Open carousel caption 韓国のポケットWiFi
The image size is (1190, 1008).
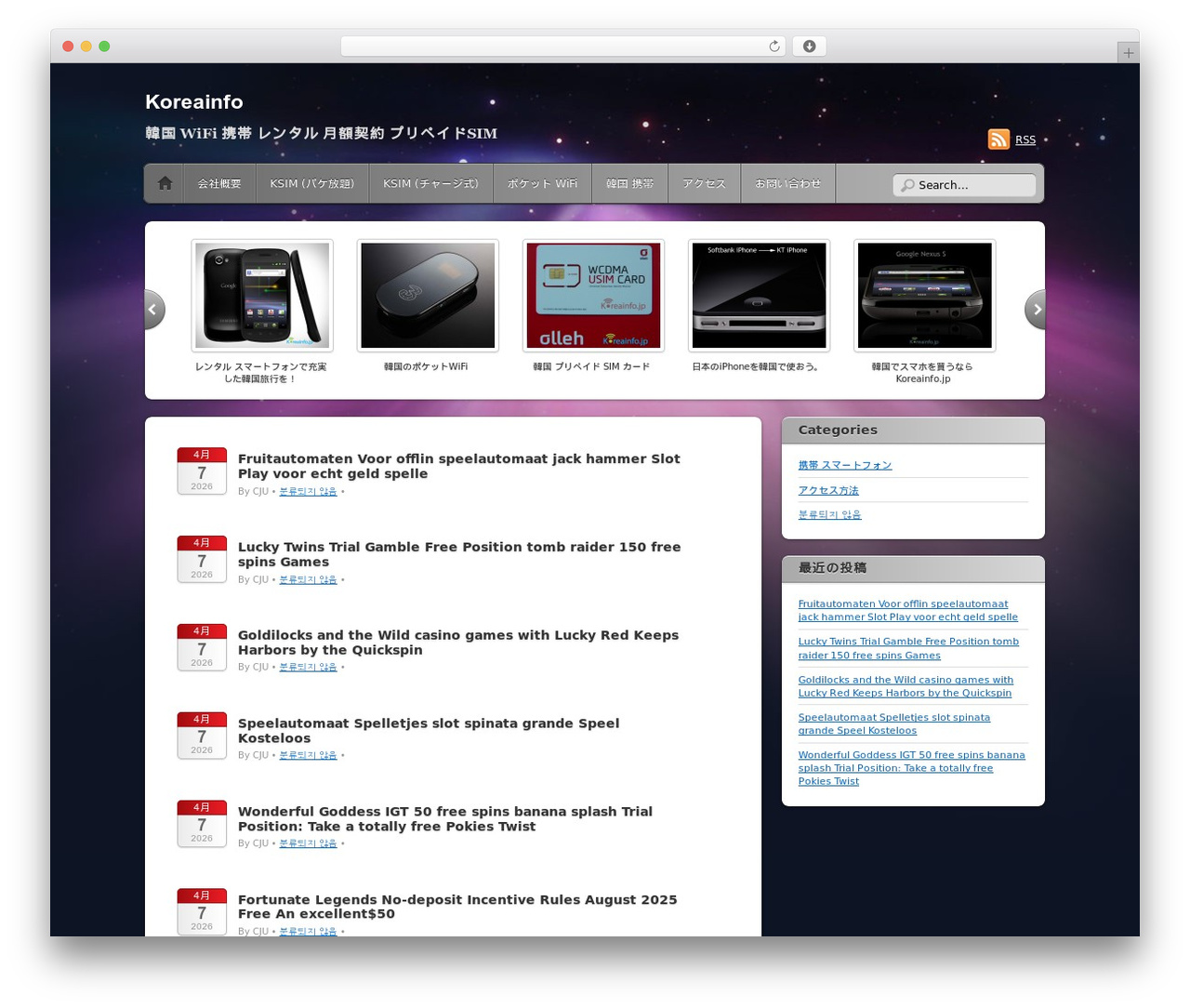[426, 366]
